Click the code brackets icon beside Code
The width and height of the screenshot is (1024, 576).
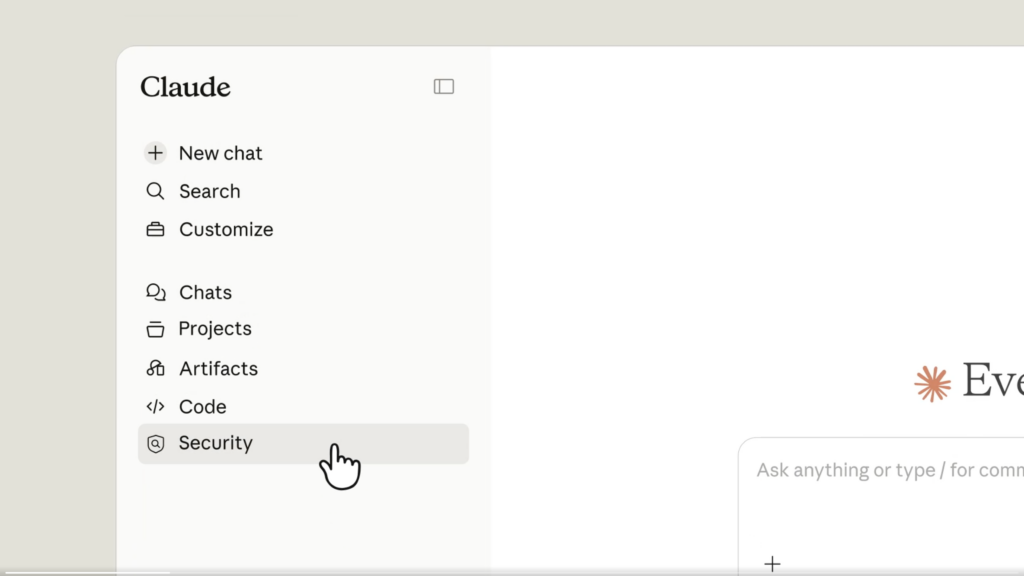155,406
